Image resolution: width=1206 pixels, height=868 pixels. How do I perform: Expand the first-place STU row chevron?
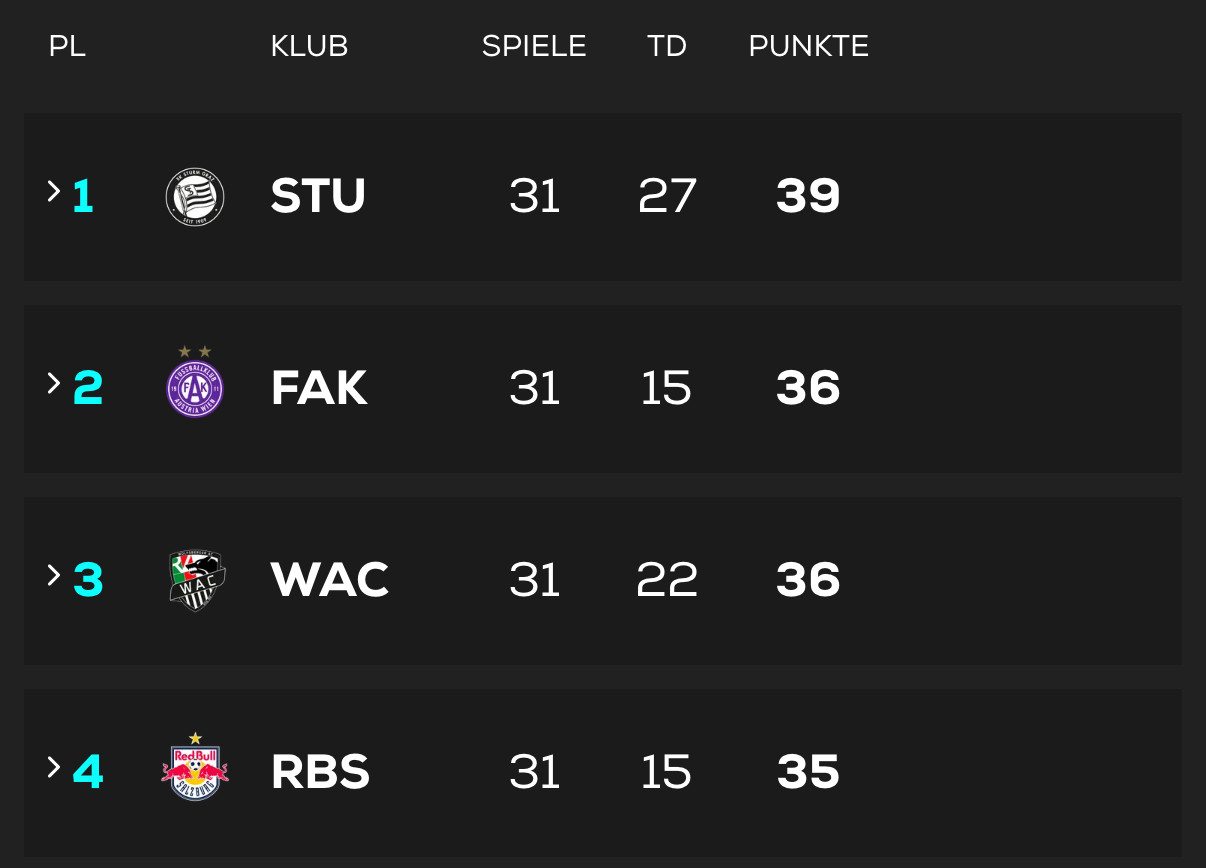[x=54, y=192]
